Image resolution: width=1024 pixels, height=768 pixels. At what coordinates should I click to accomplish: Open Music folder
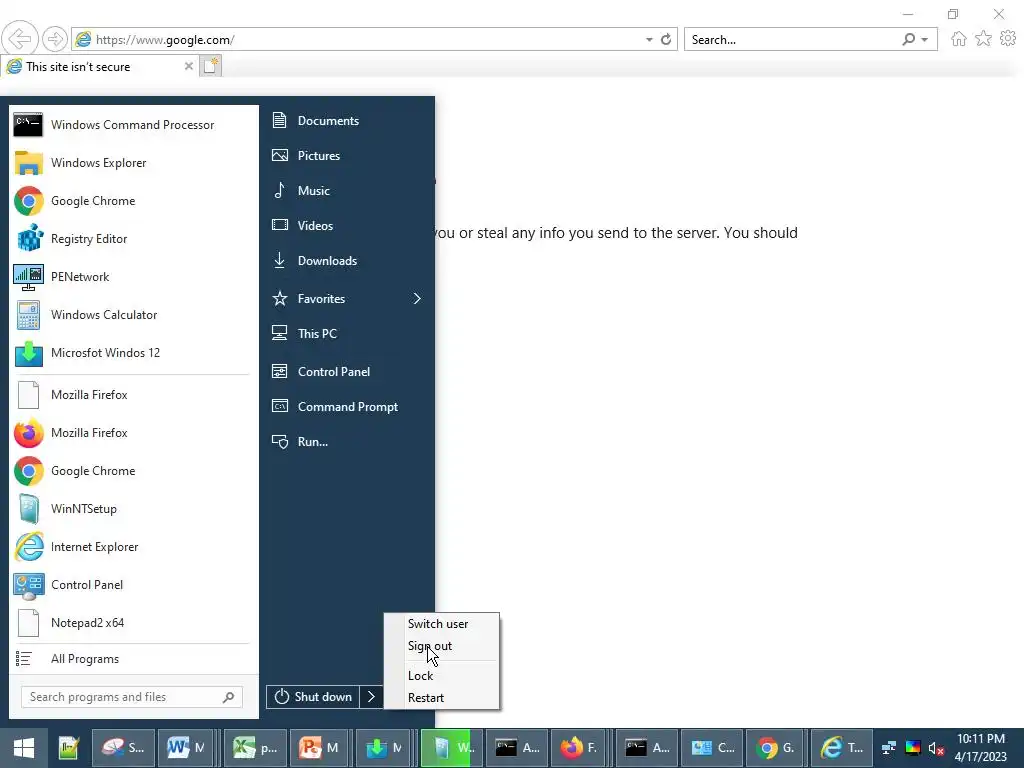(347, 191)
